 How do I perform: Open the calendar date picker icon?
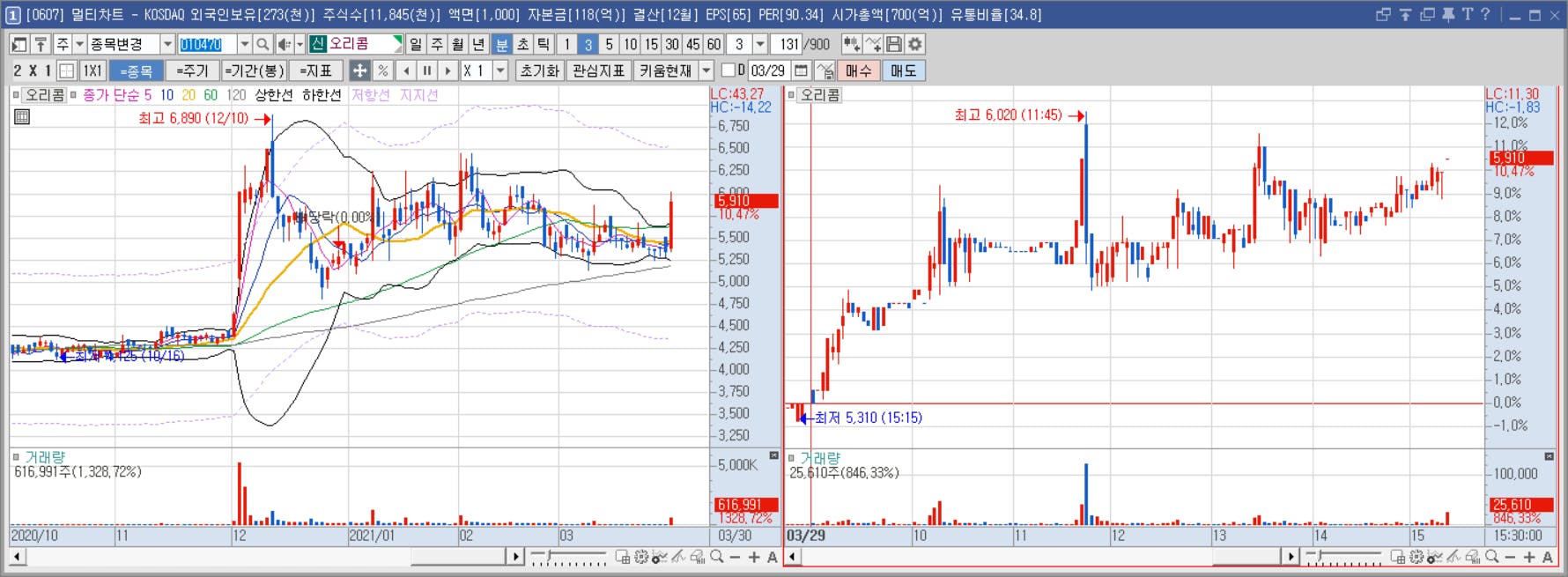(x=801, y=70)
